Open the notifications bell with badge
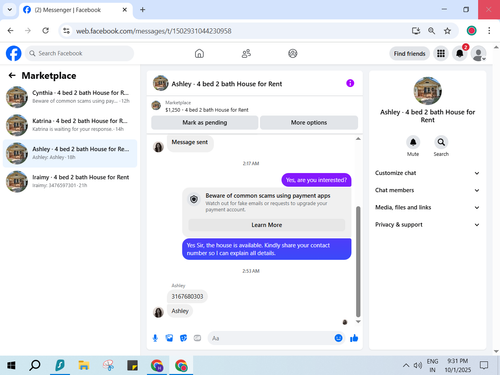Screen dimensions: 500x375 [x=460, y=53]
